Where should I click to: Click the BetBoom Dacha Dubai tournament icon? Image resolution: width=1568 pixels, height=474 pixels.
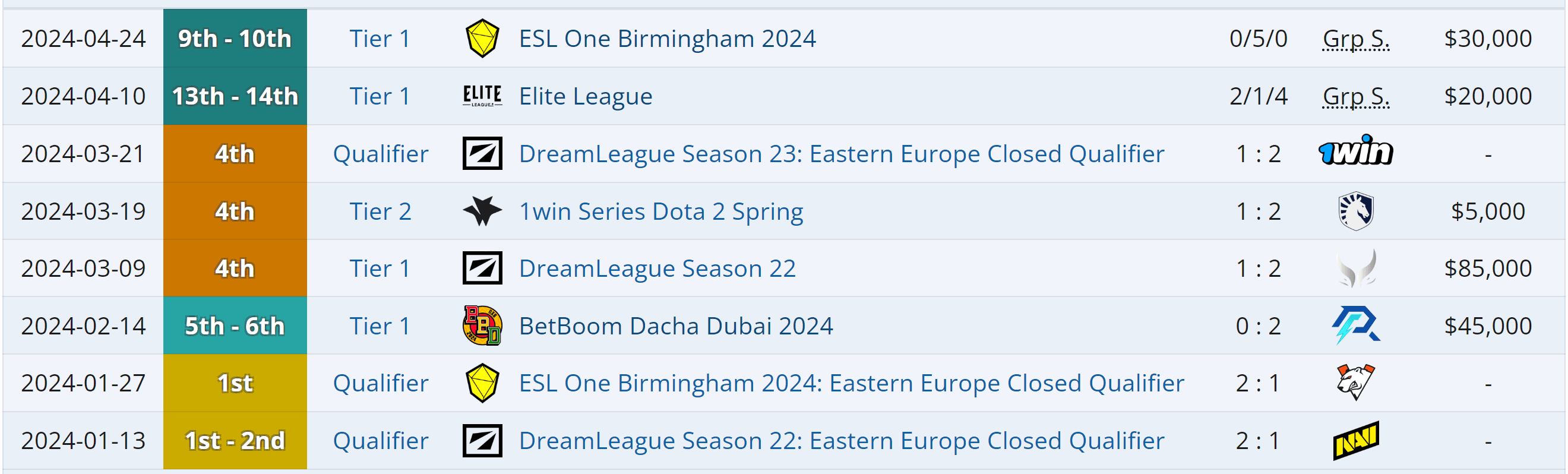482,326
